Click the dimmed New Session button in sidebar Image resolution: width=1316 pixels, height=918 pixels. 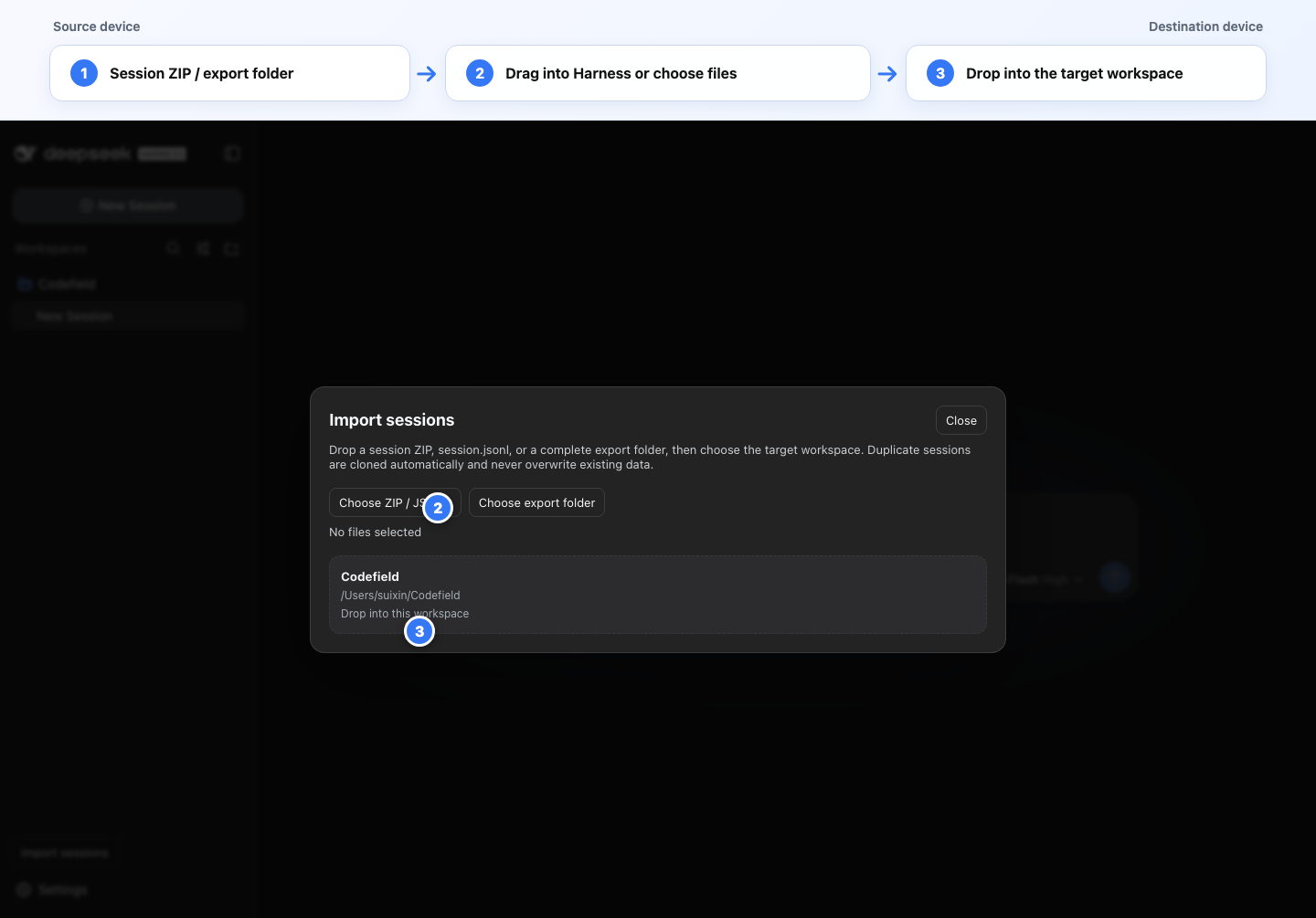point(128,206)
